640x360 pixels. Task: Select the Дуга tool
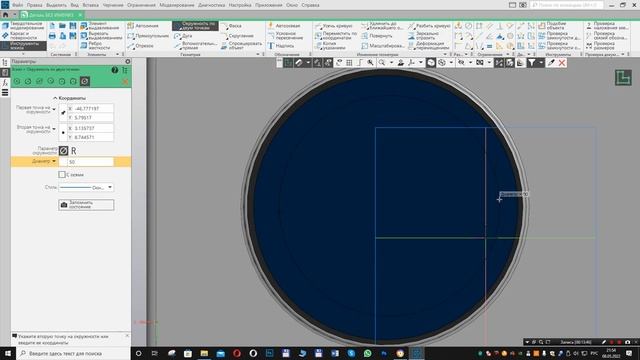point(183,36)
